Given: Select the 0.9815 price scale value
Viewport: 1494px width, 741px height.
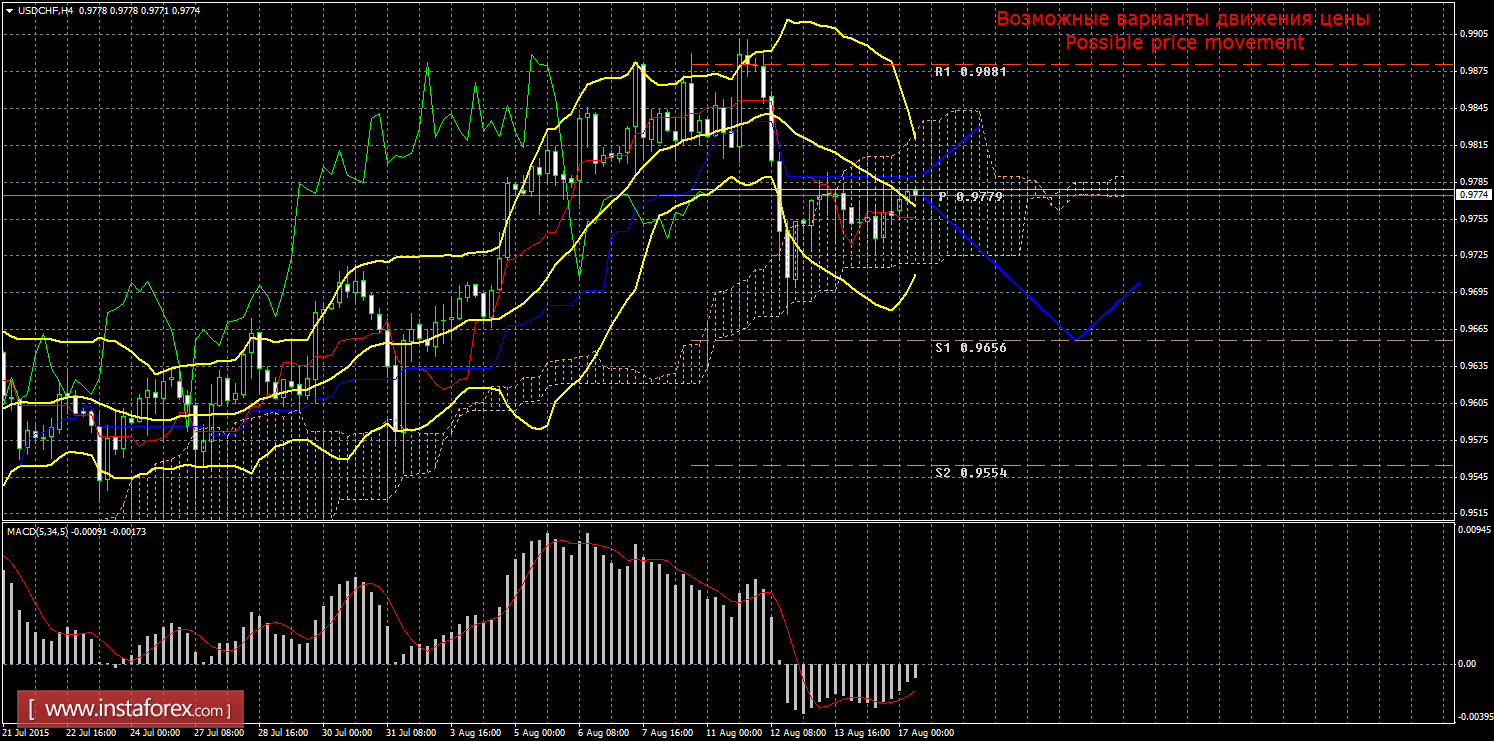Looking at the screenshot, I should pyautogui.click(x=1473, y=145).
